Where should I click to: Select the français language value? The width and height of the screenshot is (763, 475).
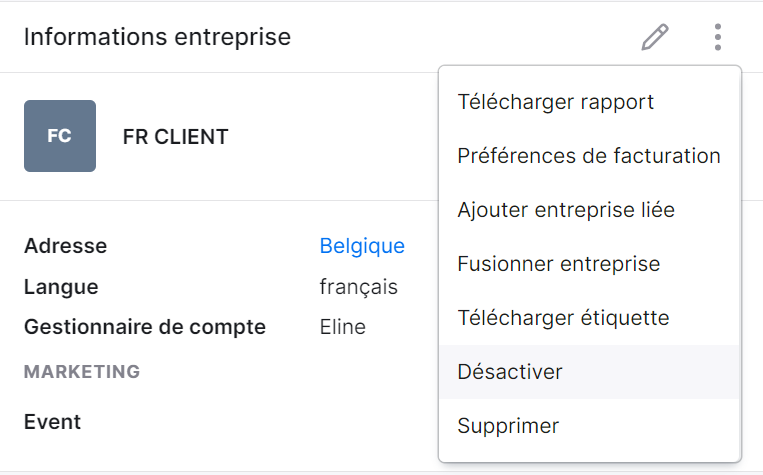(359, 287)
